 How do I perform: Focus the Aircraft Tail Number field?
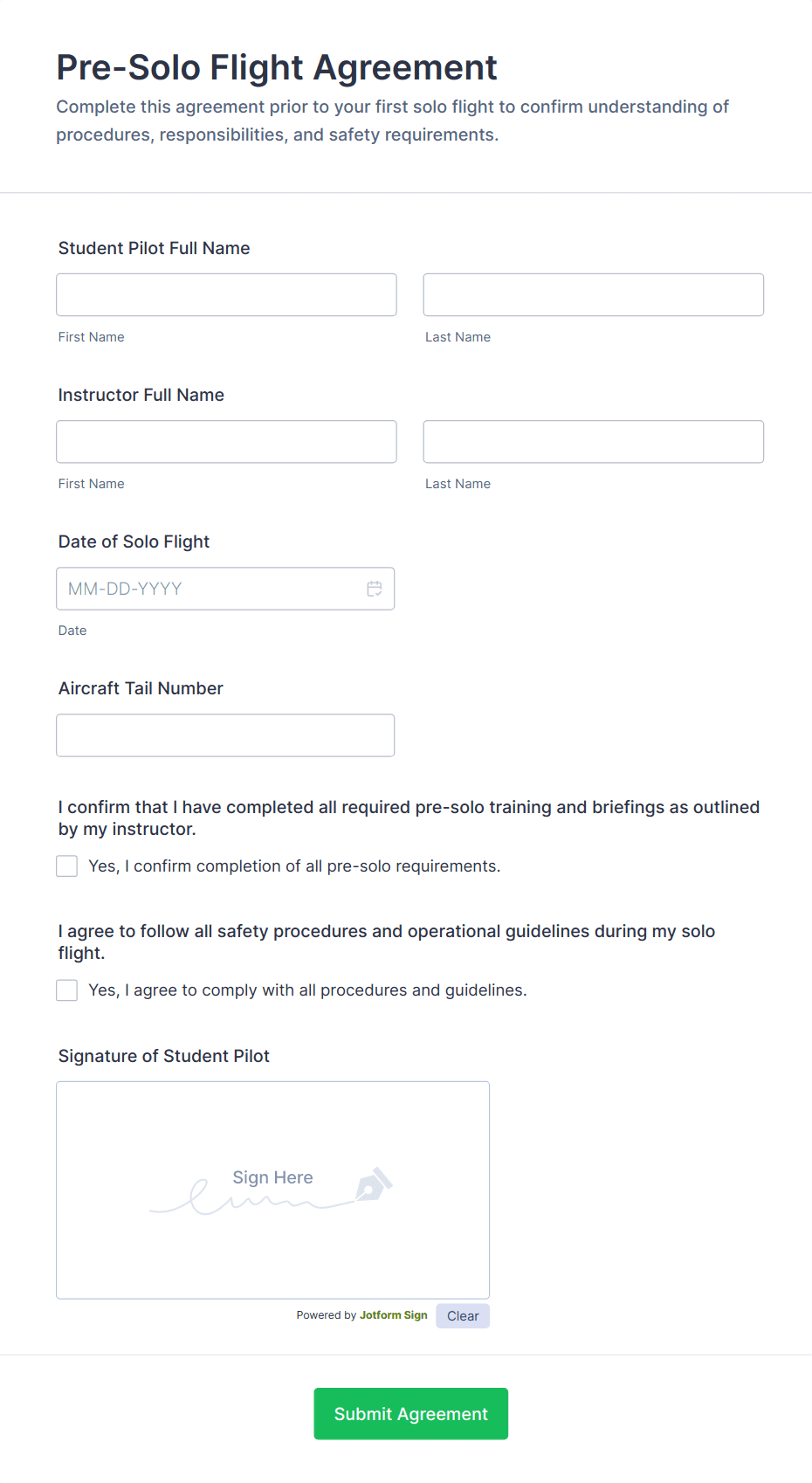pyautogui.click(x=224, y=735)
